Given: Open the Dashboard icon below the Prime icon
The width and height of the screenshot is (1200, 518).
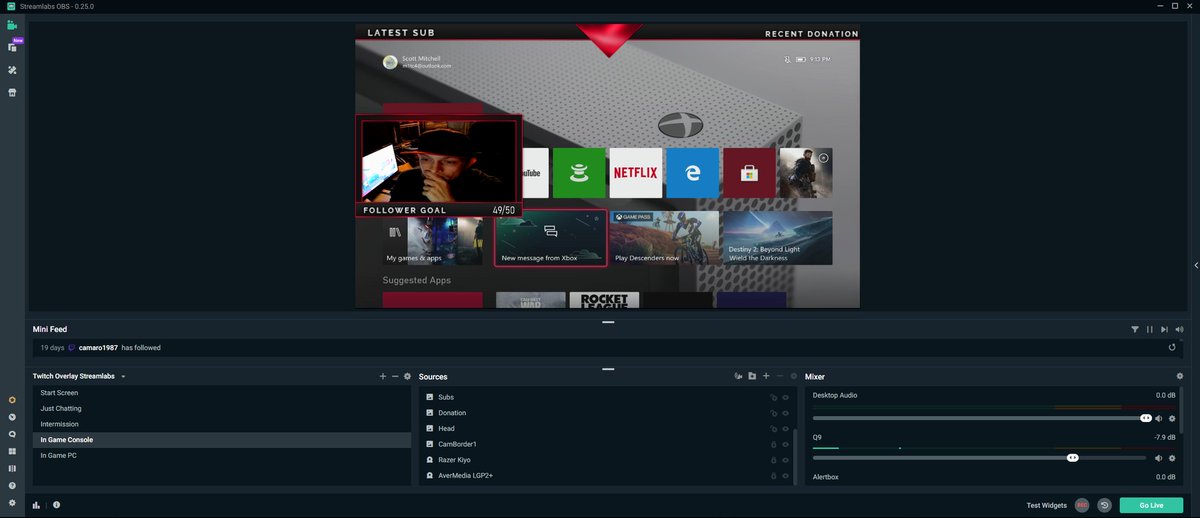Looking at the screenshot, I should tap(12, 417).
